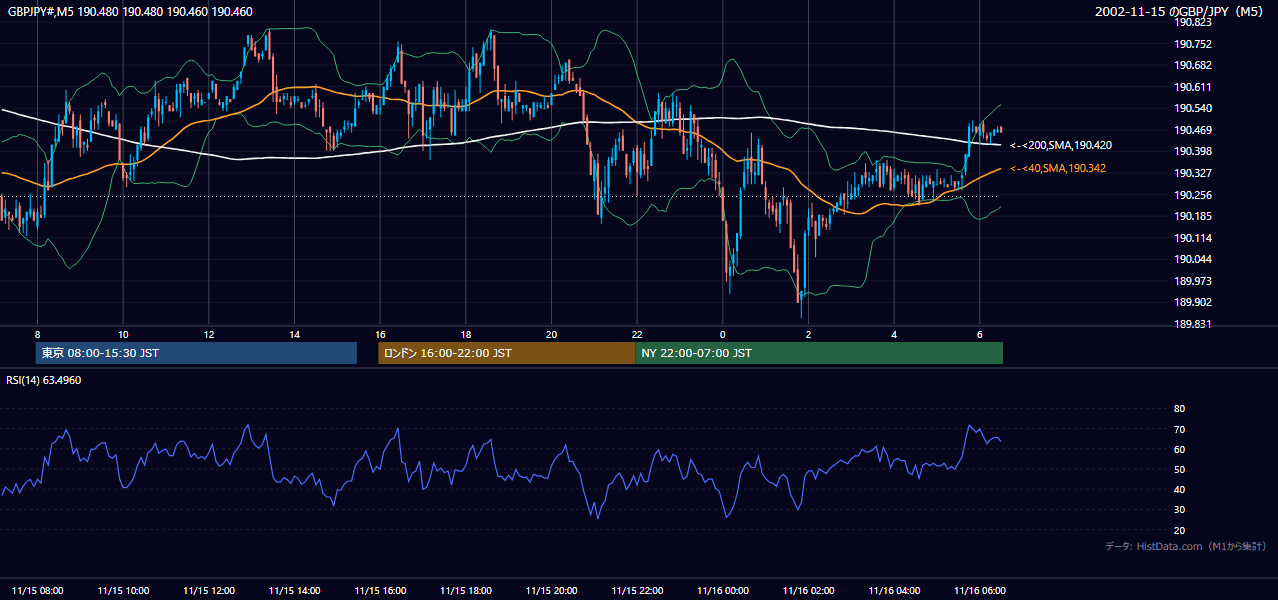Click the 190.398 price axis label
Image resolution: width=1278 pixels, height=600 pixels.
[x=1192, y=151]
